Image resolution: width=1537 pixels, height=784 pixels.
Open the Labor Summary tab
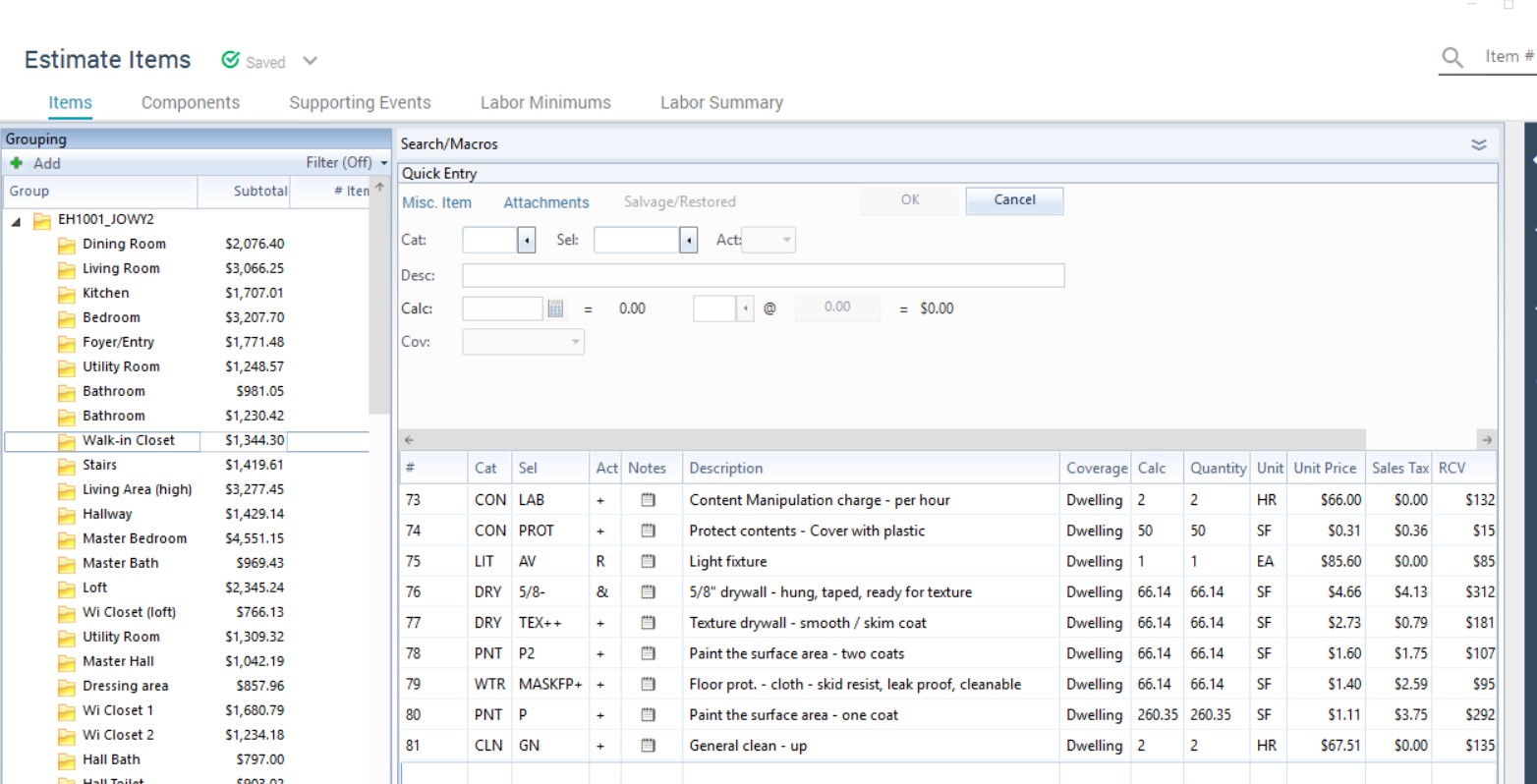(x=721, y=103)
